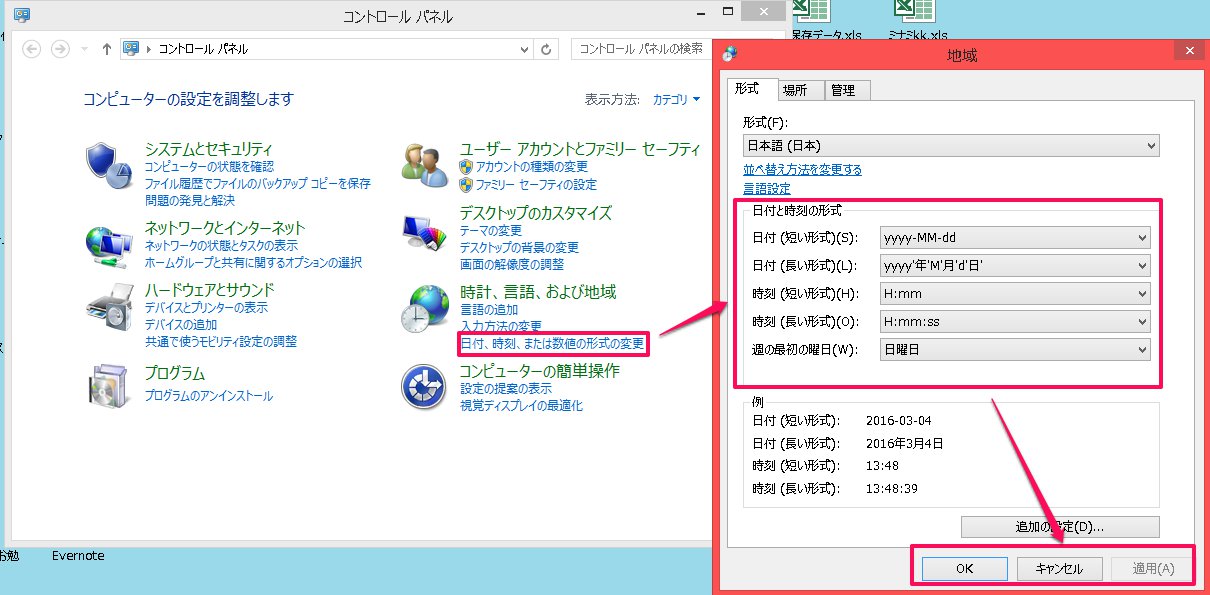Click the Control Panel forward arrow

point(60,49)
